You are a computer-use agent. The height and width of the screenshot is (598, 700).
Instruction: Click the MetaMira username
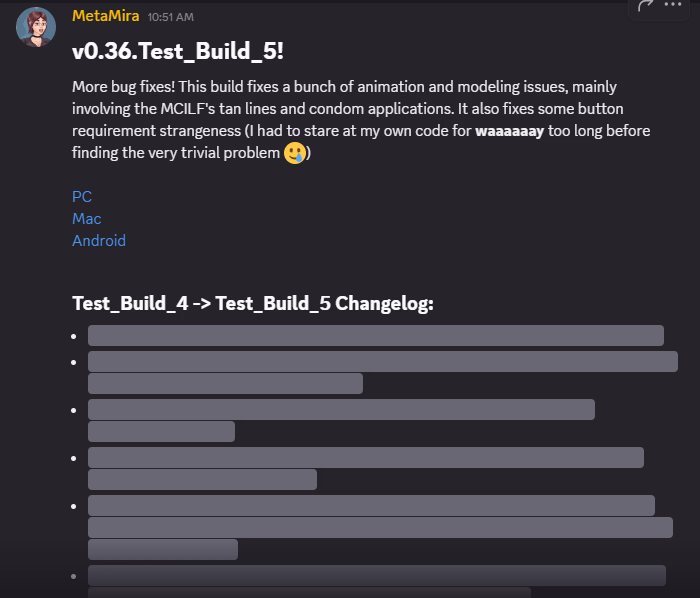point(105,16)
